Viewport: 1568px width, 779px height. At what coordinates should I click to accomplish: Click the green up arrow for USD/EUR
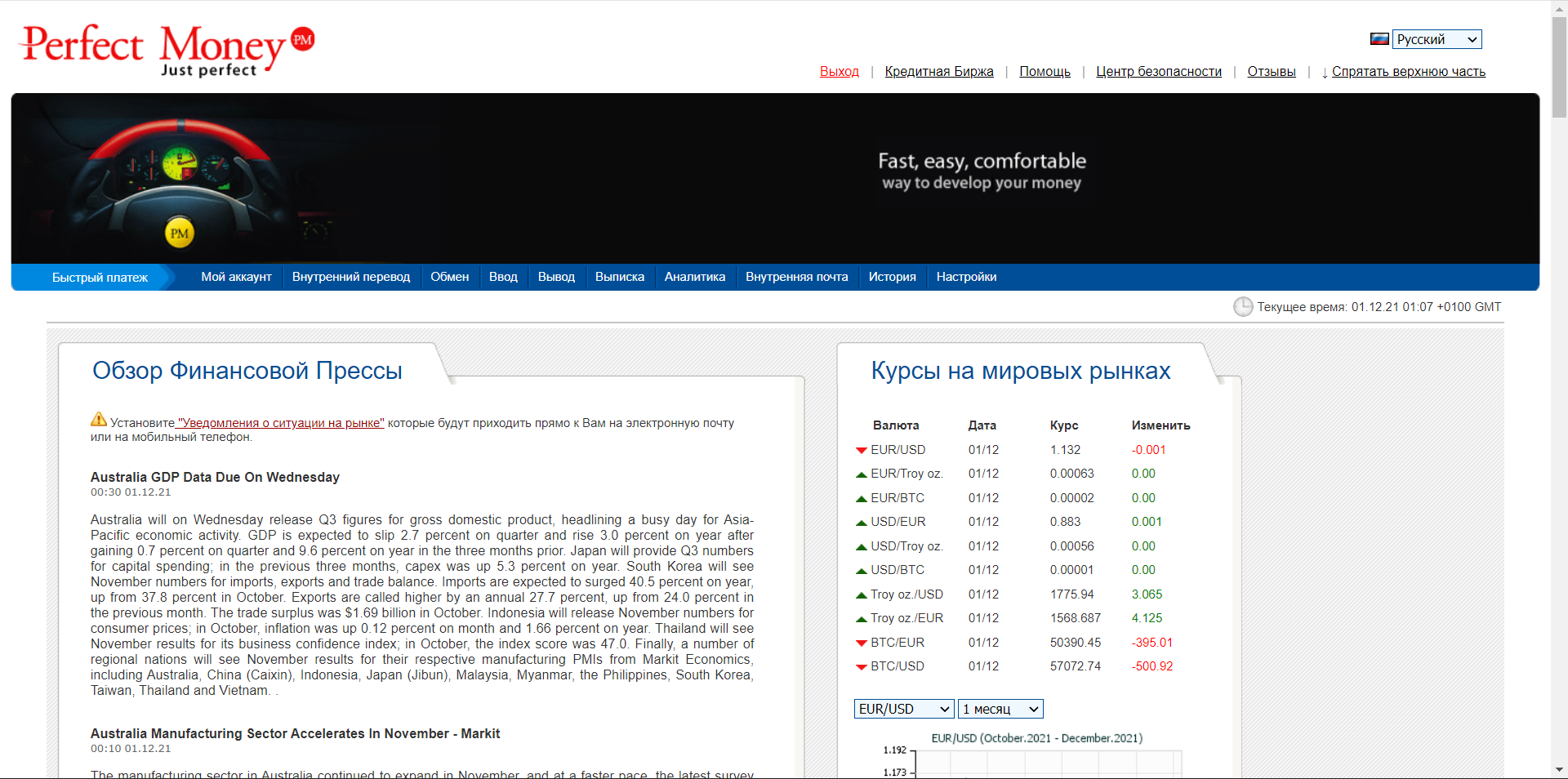click(x=861, y=523)
